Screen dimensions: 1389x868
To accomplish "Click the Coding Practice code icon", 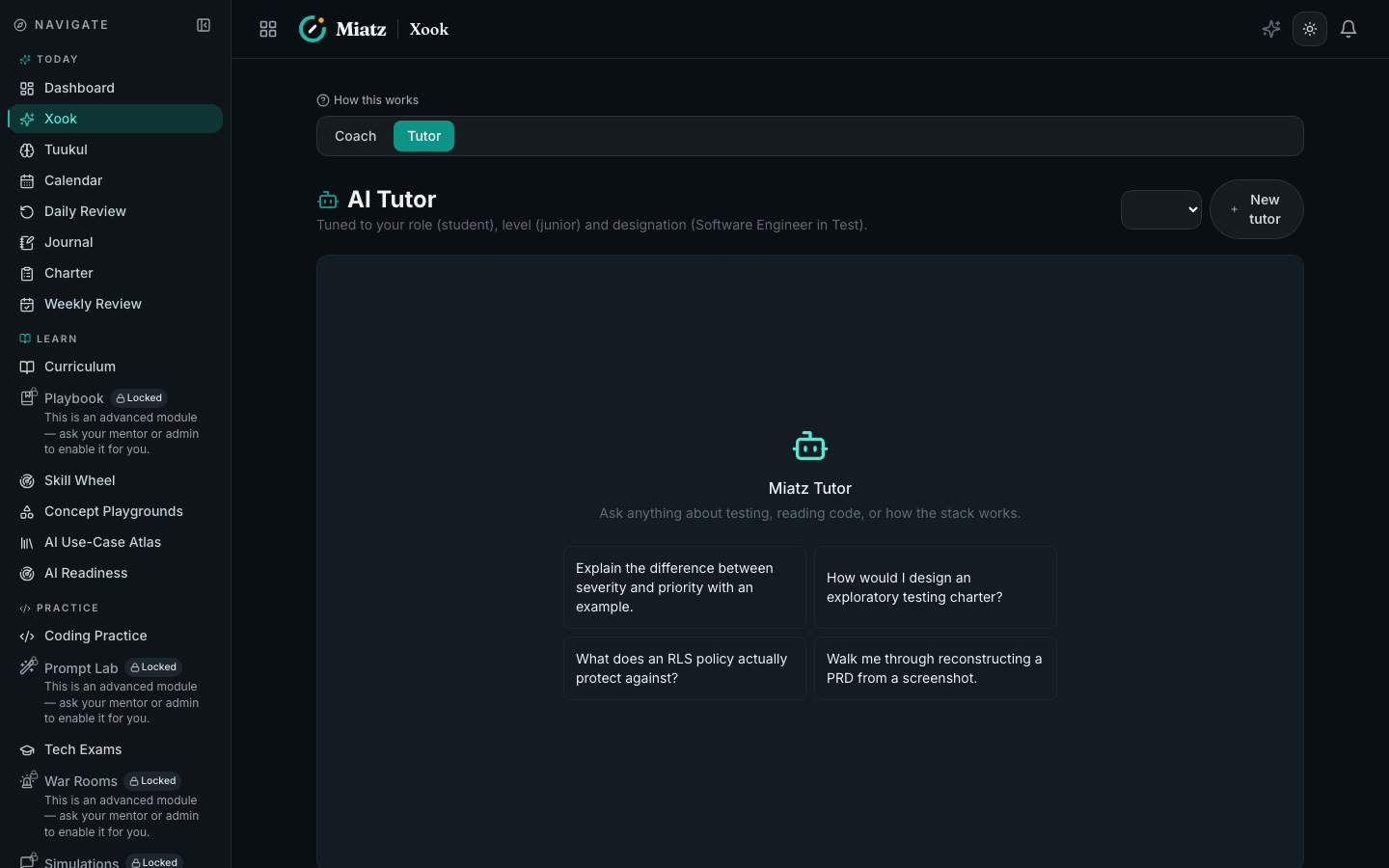I will pos(27,637).
